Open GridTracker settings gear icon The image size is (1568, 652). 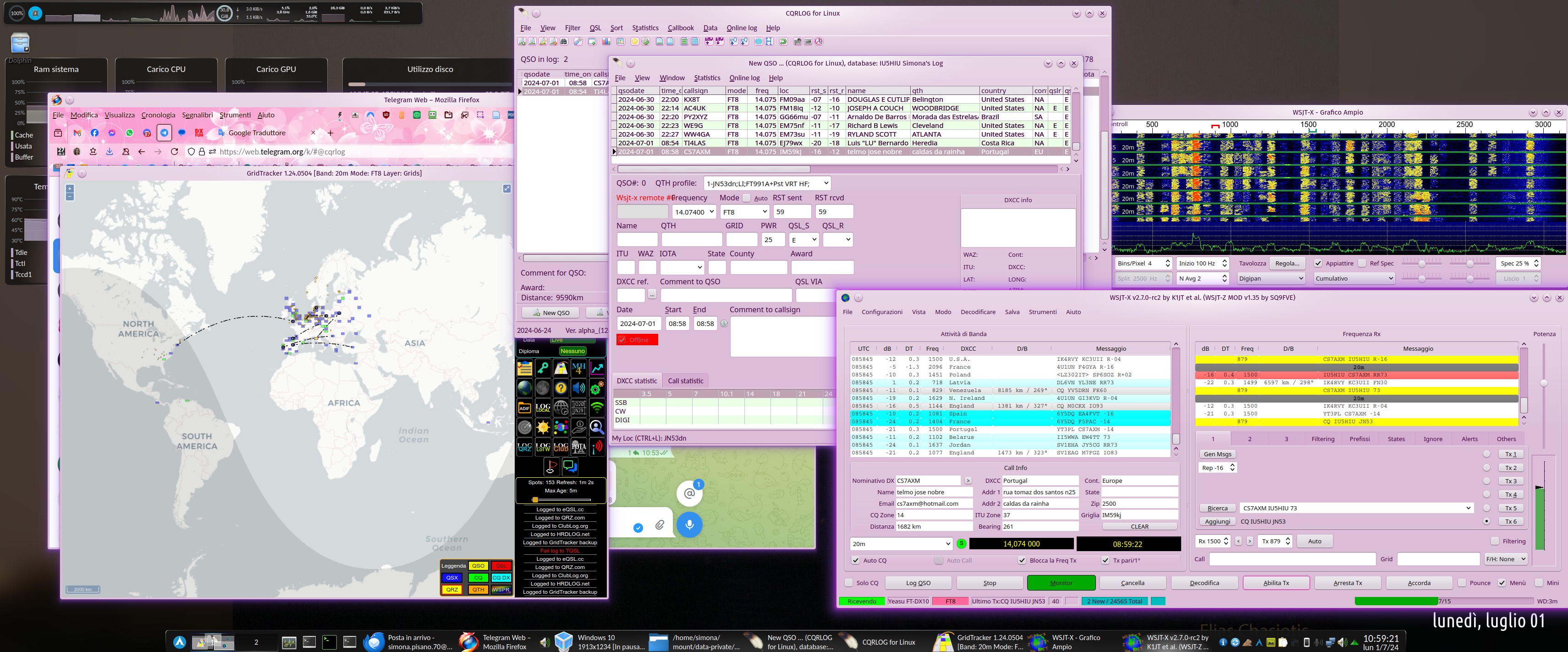coord(597,387)
